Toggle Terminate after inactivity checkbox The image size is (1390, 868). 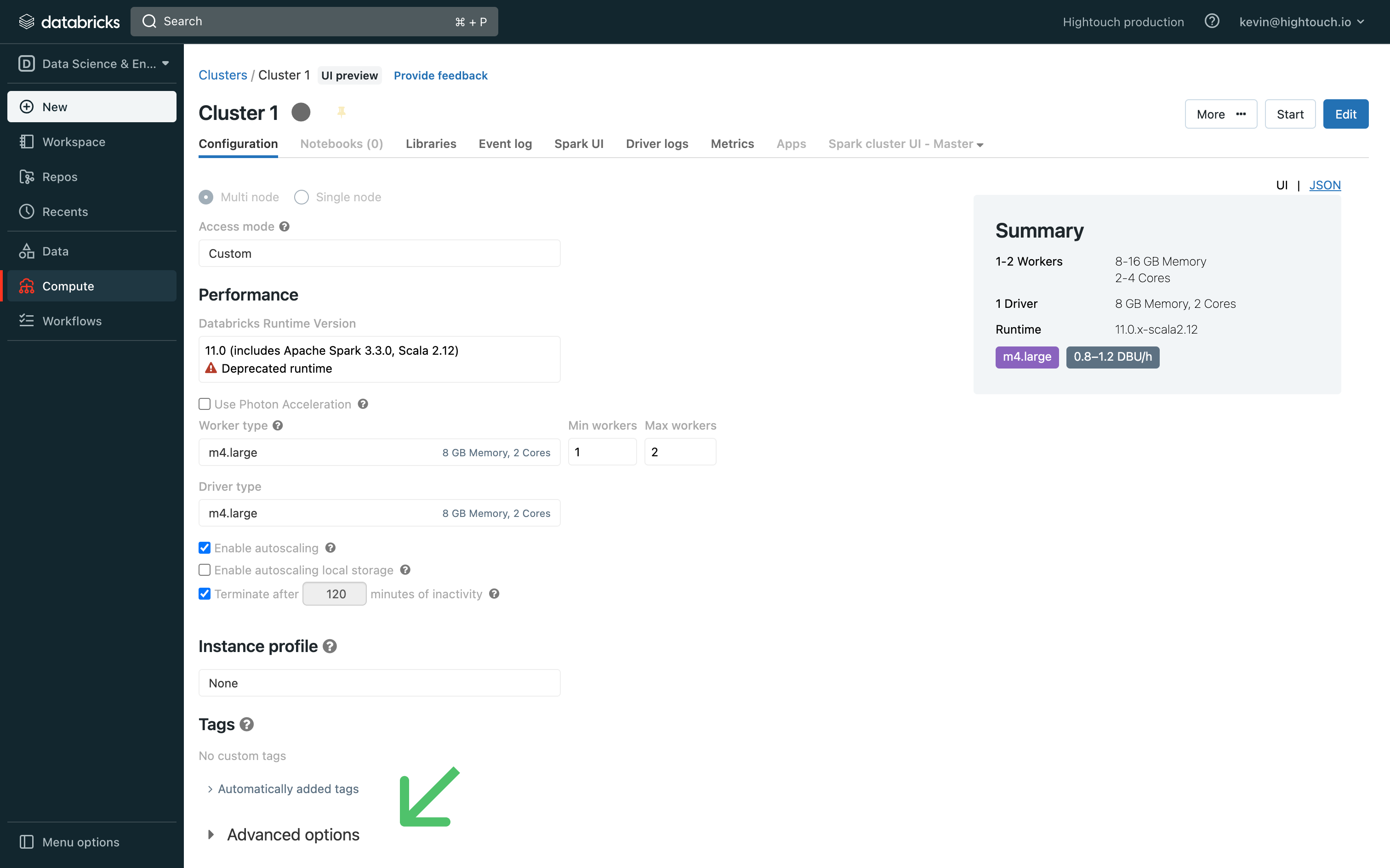[x=204, y=593]
